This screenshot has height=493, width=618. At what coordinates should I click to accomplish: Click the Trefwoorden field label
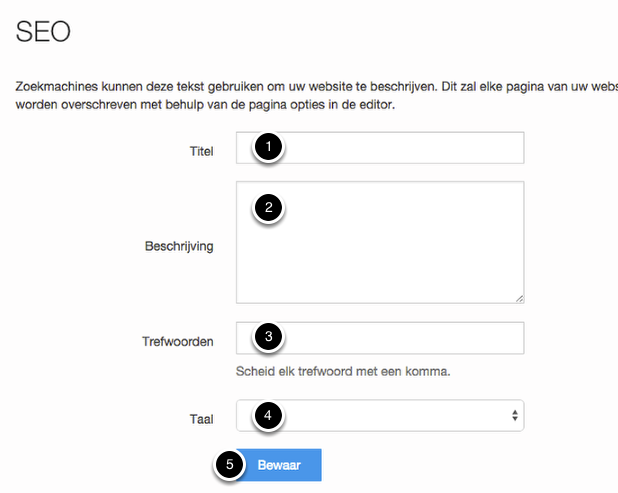179,341
